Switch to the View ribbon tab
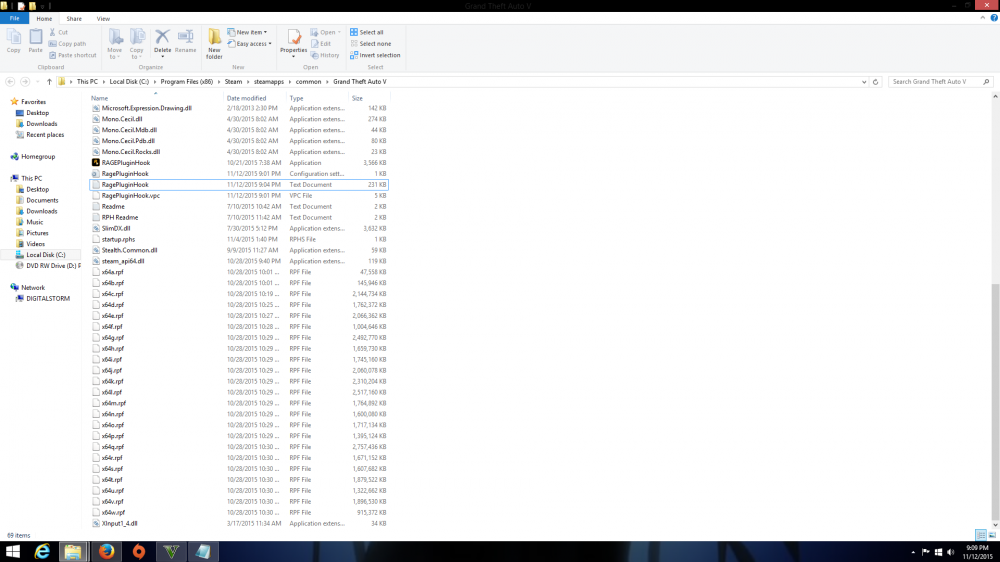Screen dimensions: 1000x562 point(103,18)
